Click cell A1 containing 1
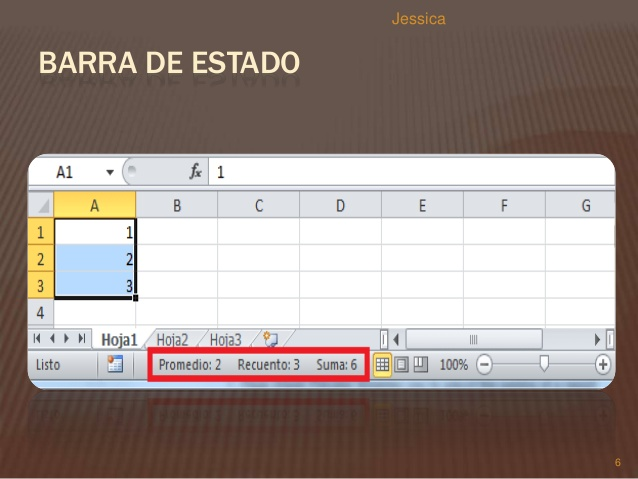Image resolution: width=638 pixels, height=479 pixels. [x=94, y=232]
